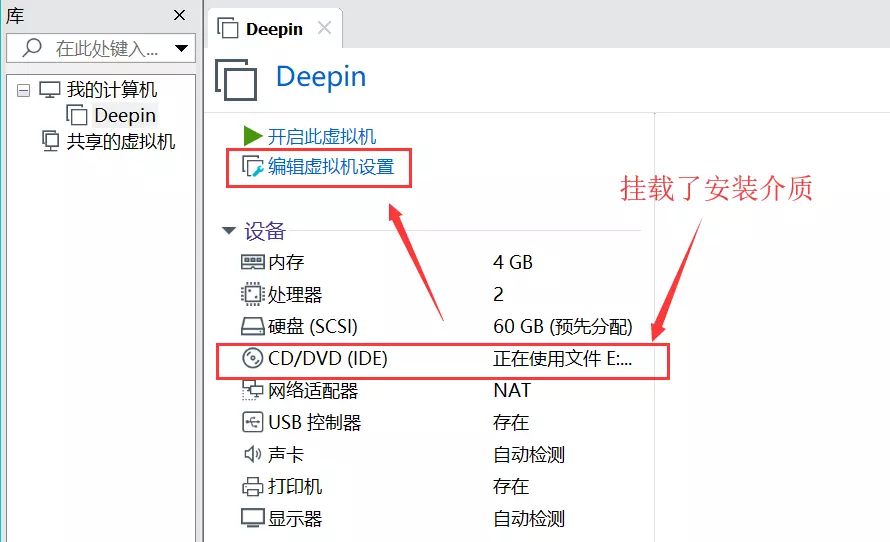Click the network adapter icon beside 网络适配器

253,390
